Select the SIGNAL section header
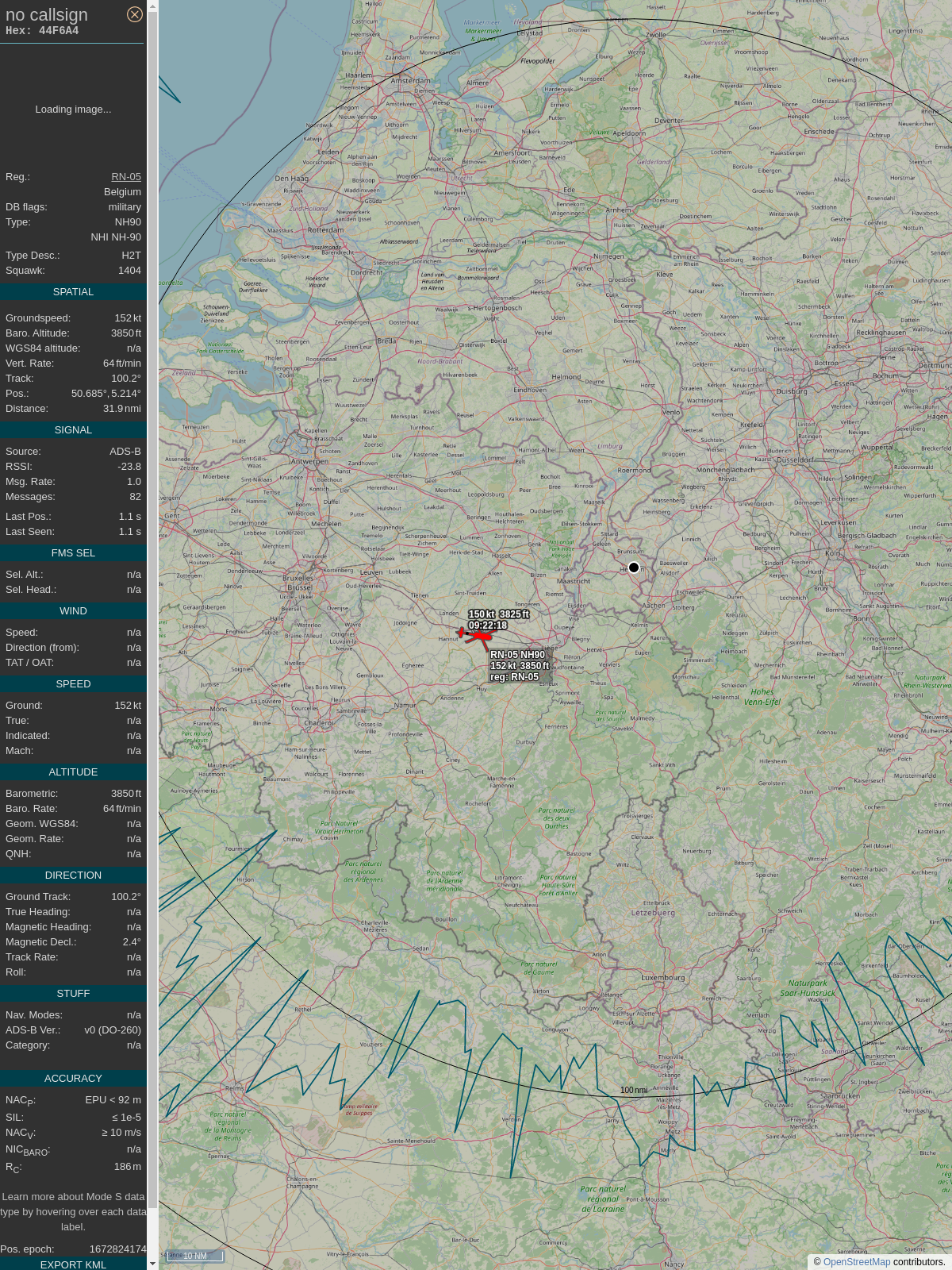Screen dimensions: 952x1270 tap(73, 430)
